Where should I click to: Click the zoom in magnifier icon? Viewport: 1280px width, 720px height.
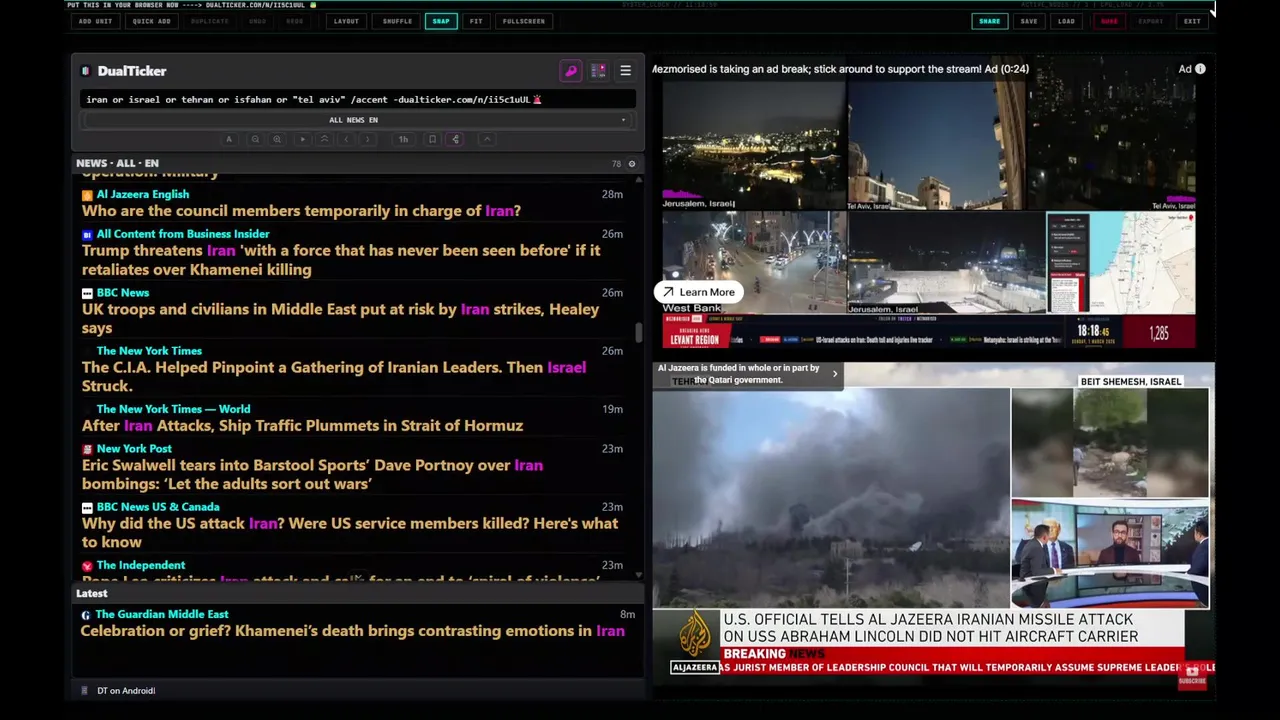(x=277, y=139)
